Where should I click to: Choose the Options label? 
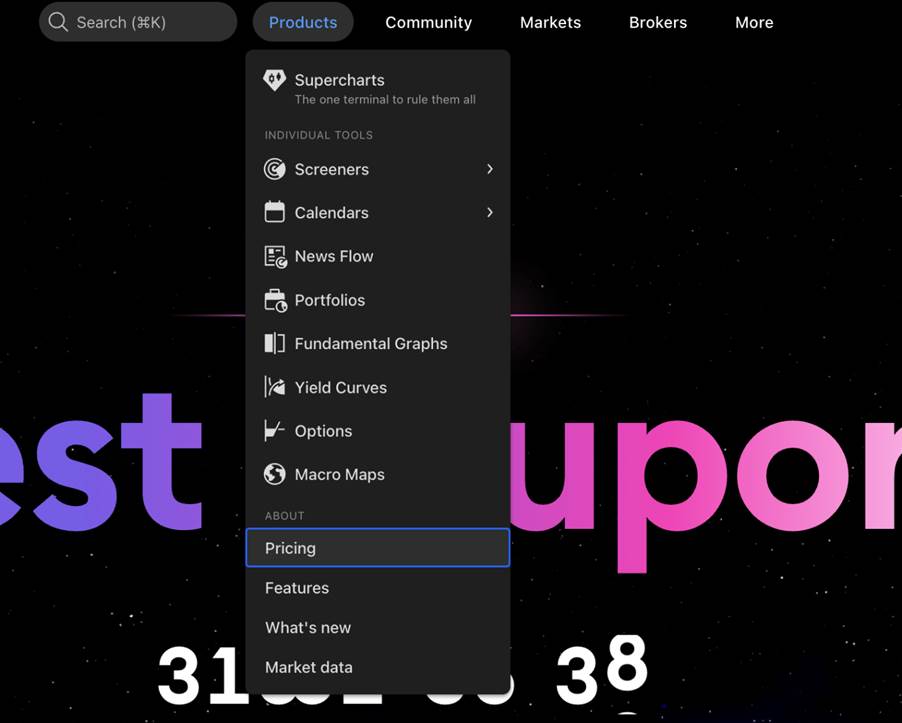point(323,431)
